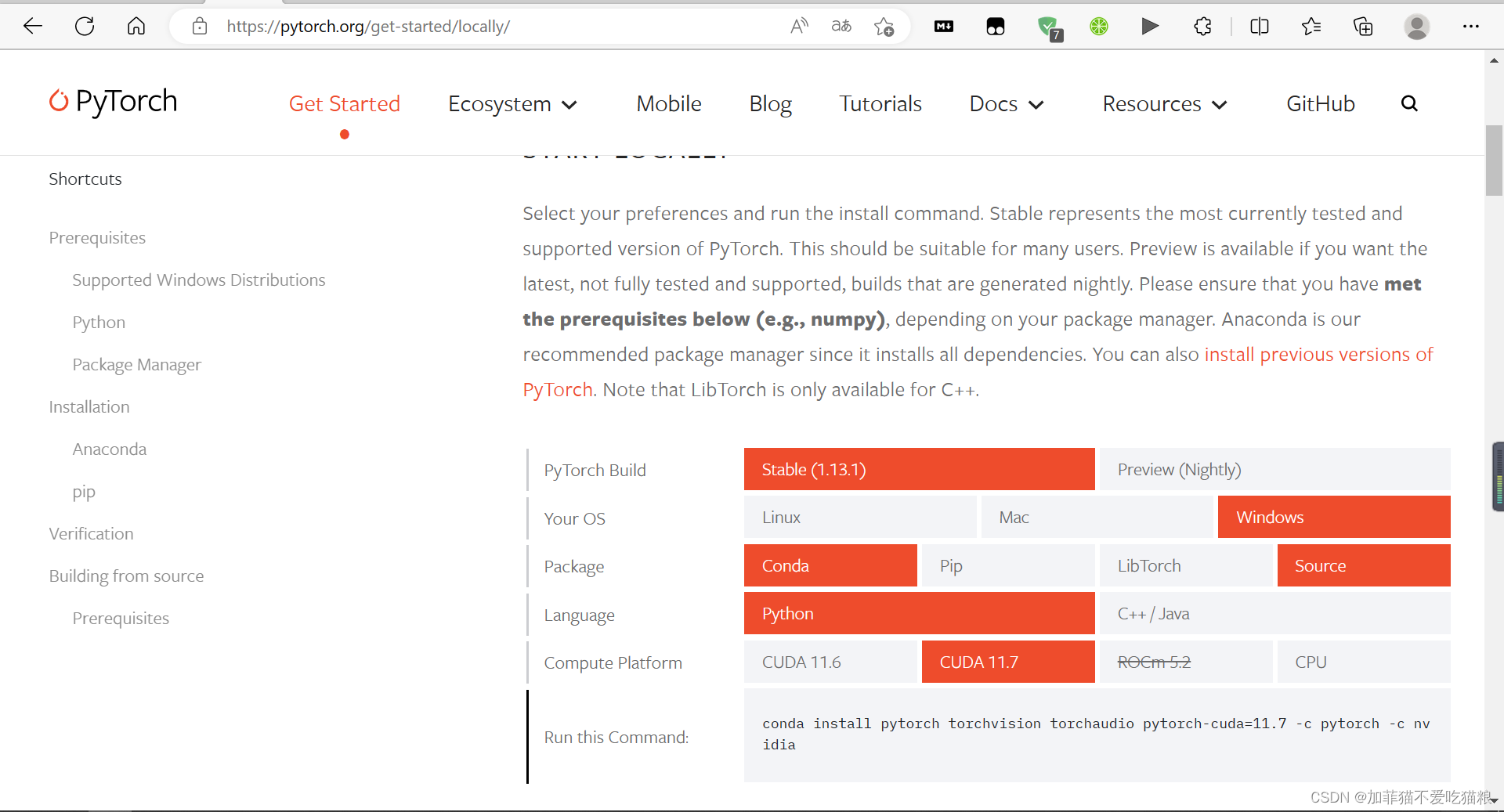Open the translate page icon

841,27
